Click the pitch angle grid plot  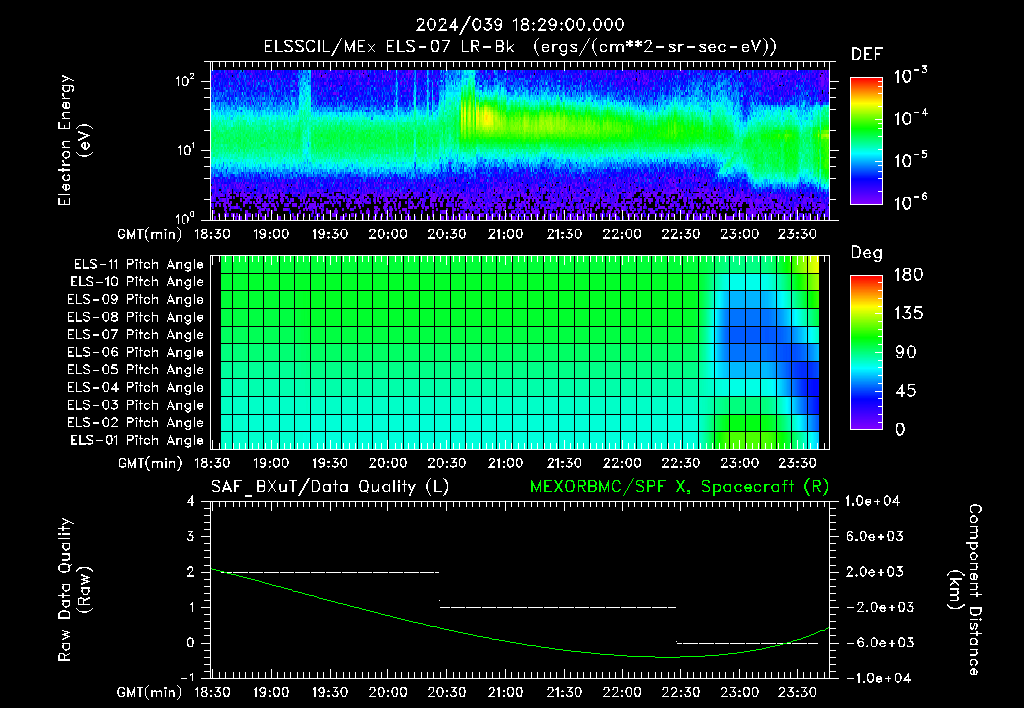[520, 352]
